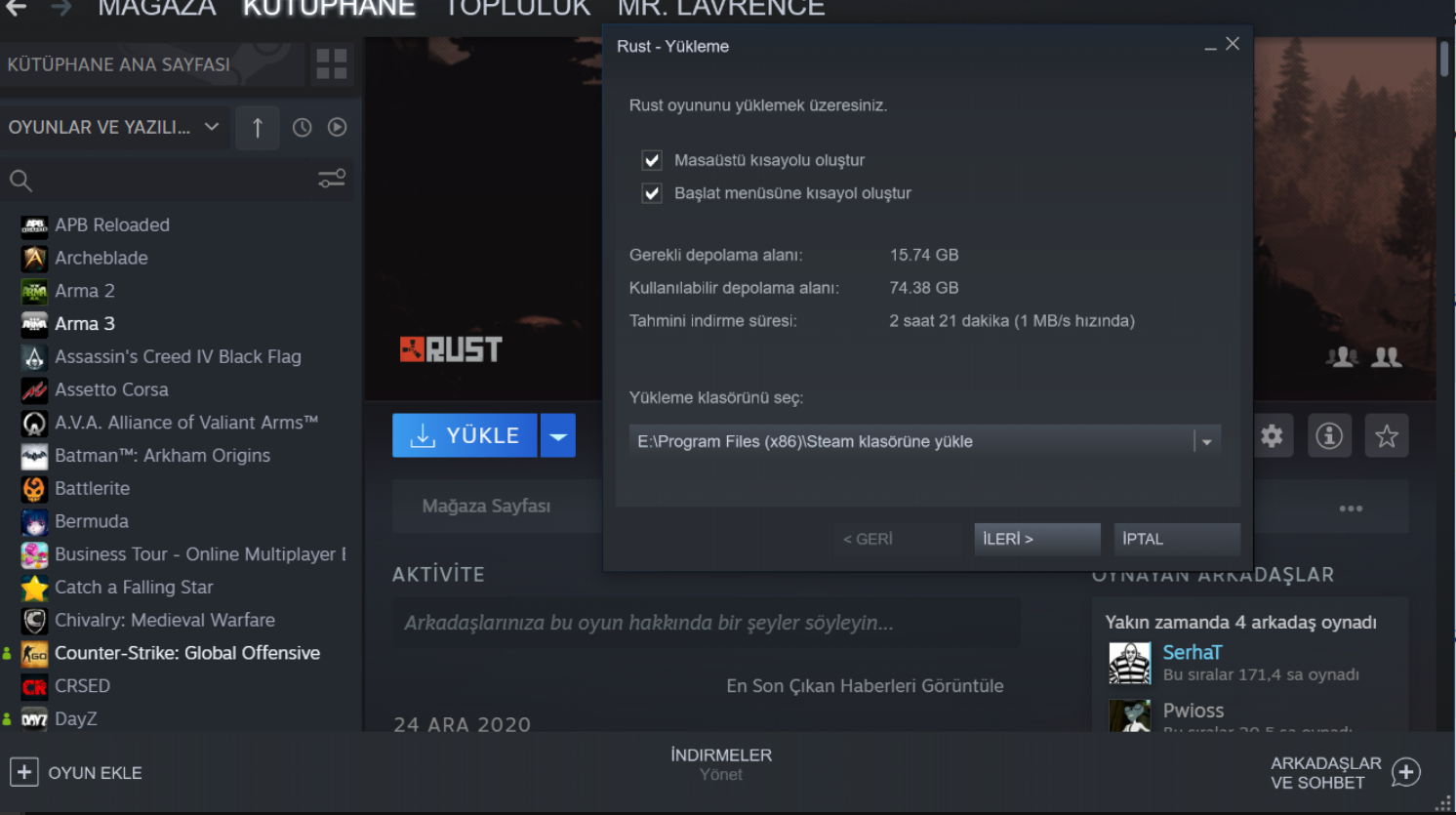The width and height of the screenshot is (1456, 815).
Task: Click the Geri button
Action: click(x=897, y=539)
